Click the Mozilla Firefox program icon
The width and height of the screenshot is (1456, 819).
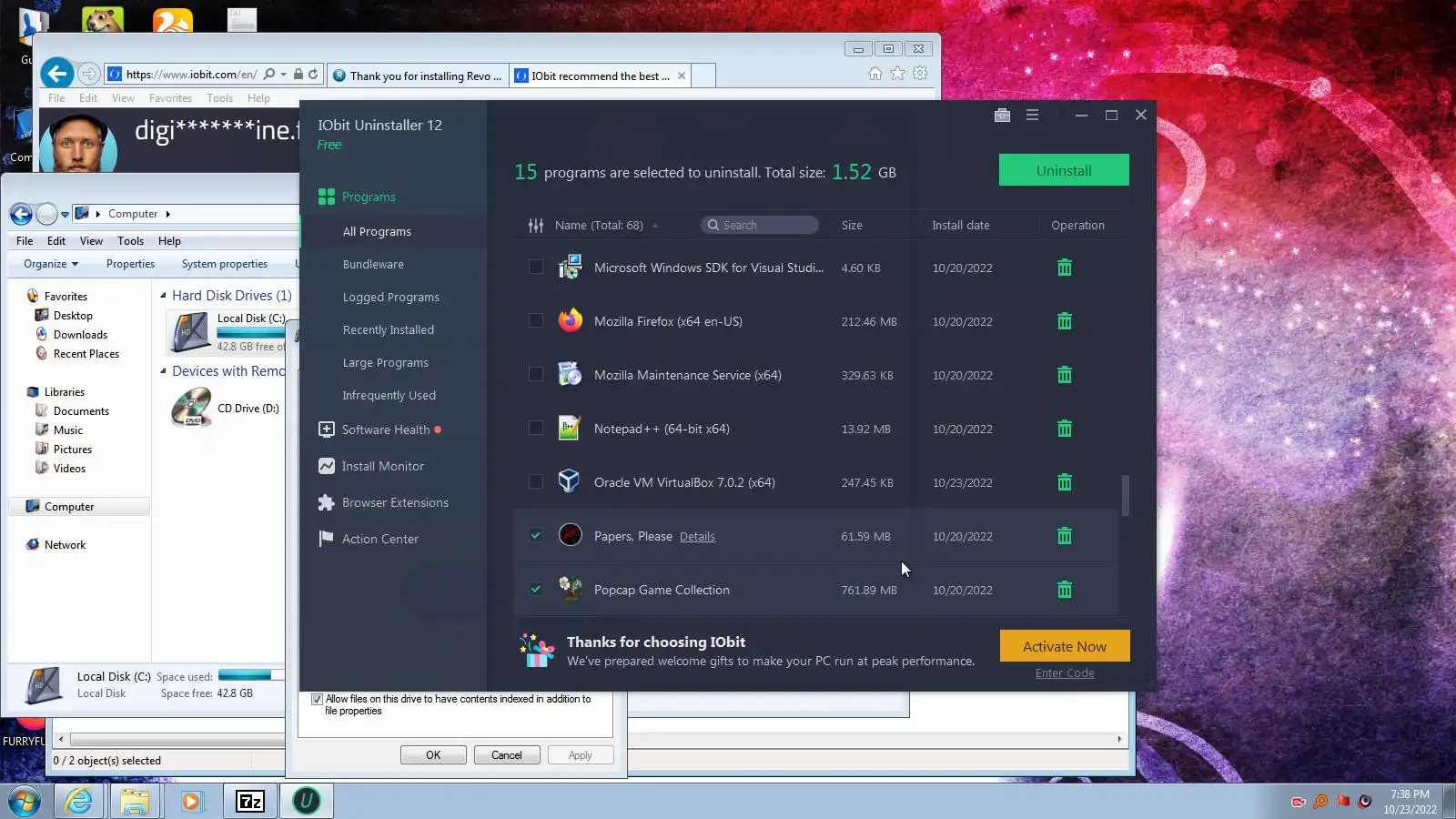570,320
